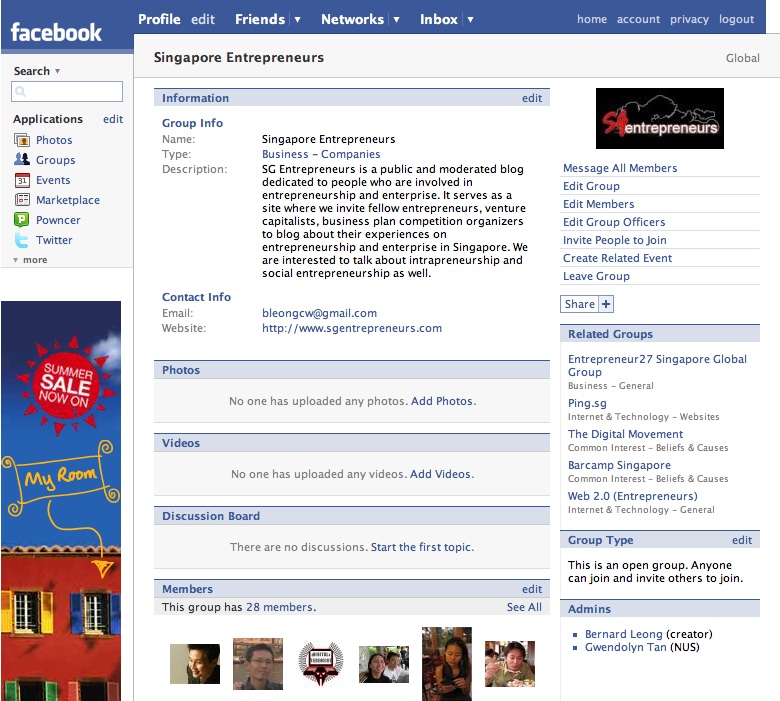The width and height of the screenshot is (780, 701).
Task: Click the Groups people icon
Action: pyautogui.click(x=22, y=160)
